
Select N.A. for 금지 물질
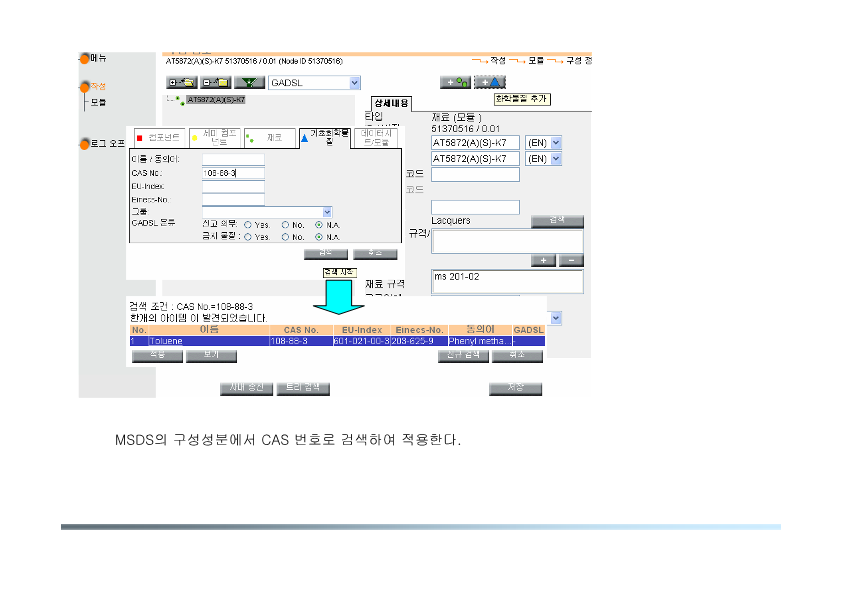point(319,237)
